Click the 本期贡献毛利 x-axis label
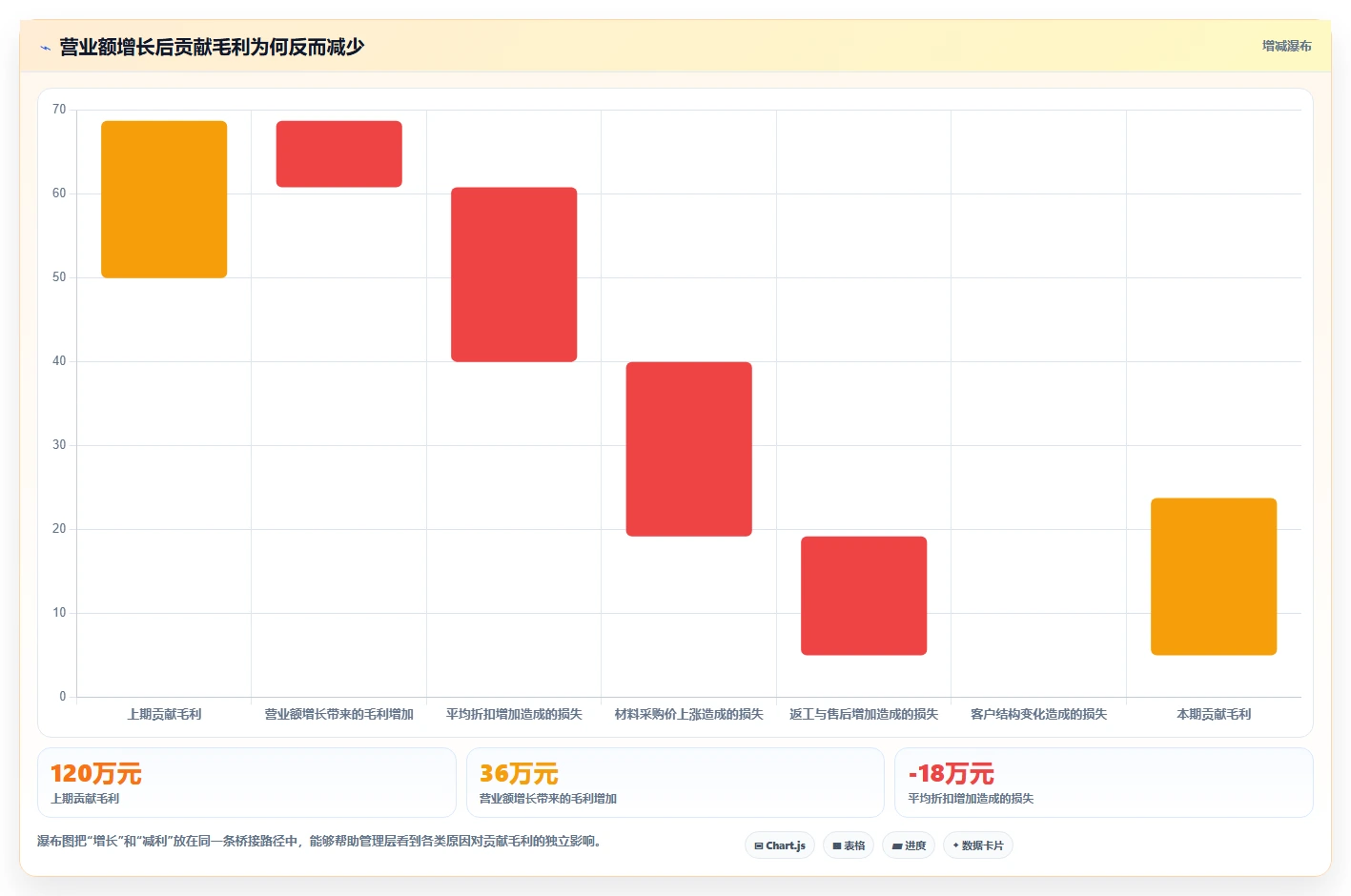 pos(1214,714)
